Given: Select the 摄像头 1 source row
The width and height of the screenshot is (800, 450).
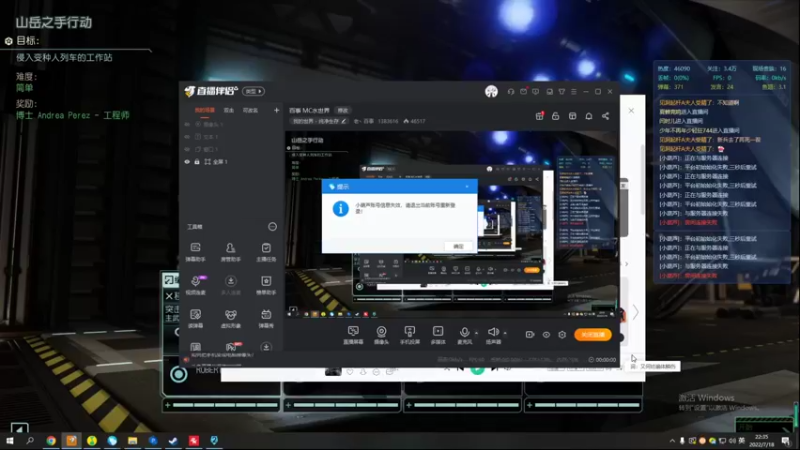Looking at the screenshot, I should [232, 124].
